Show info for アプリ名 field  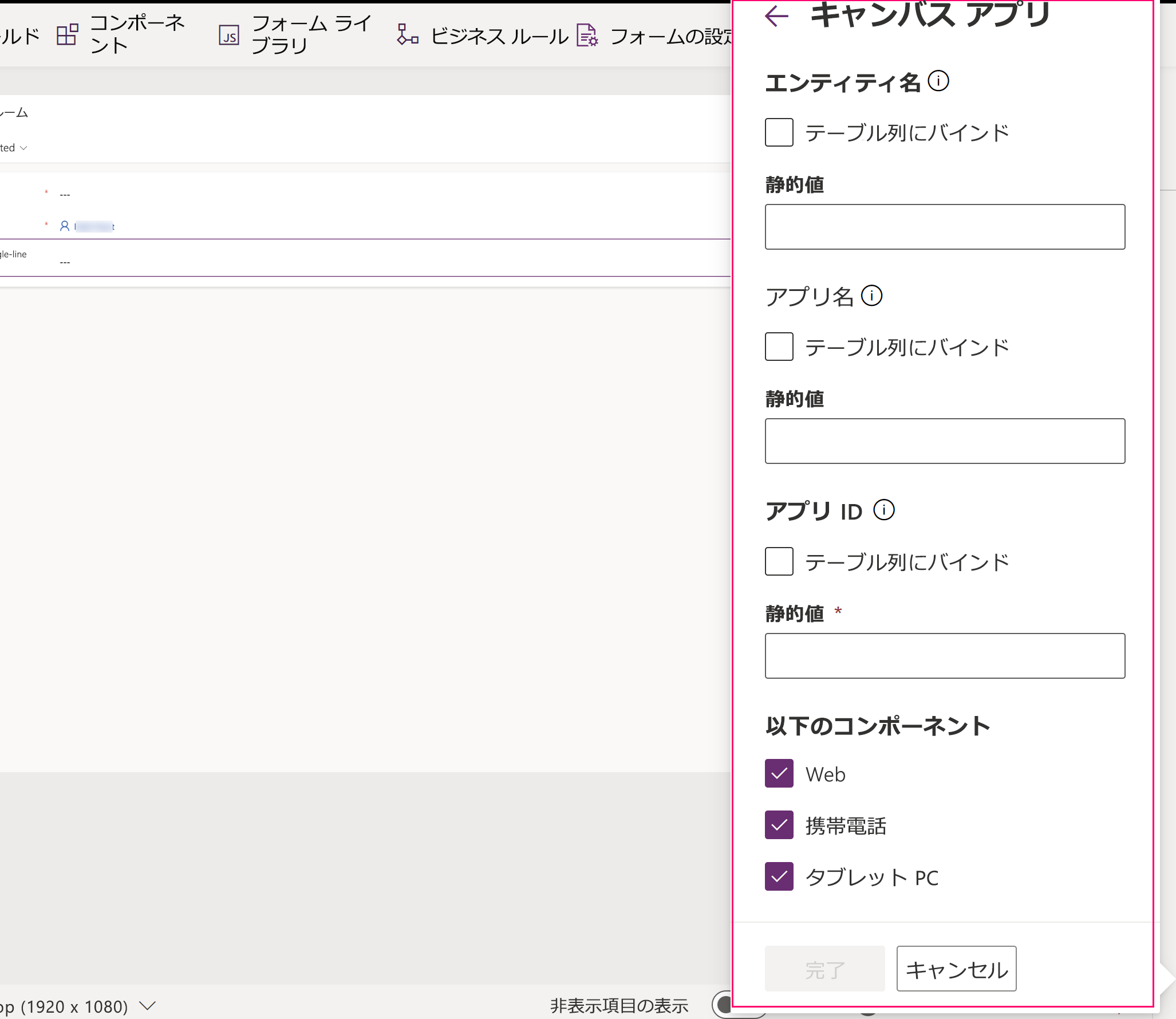pyautogui.click(x=872, y=296)
